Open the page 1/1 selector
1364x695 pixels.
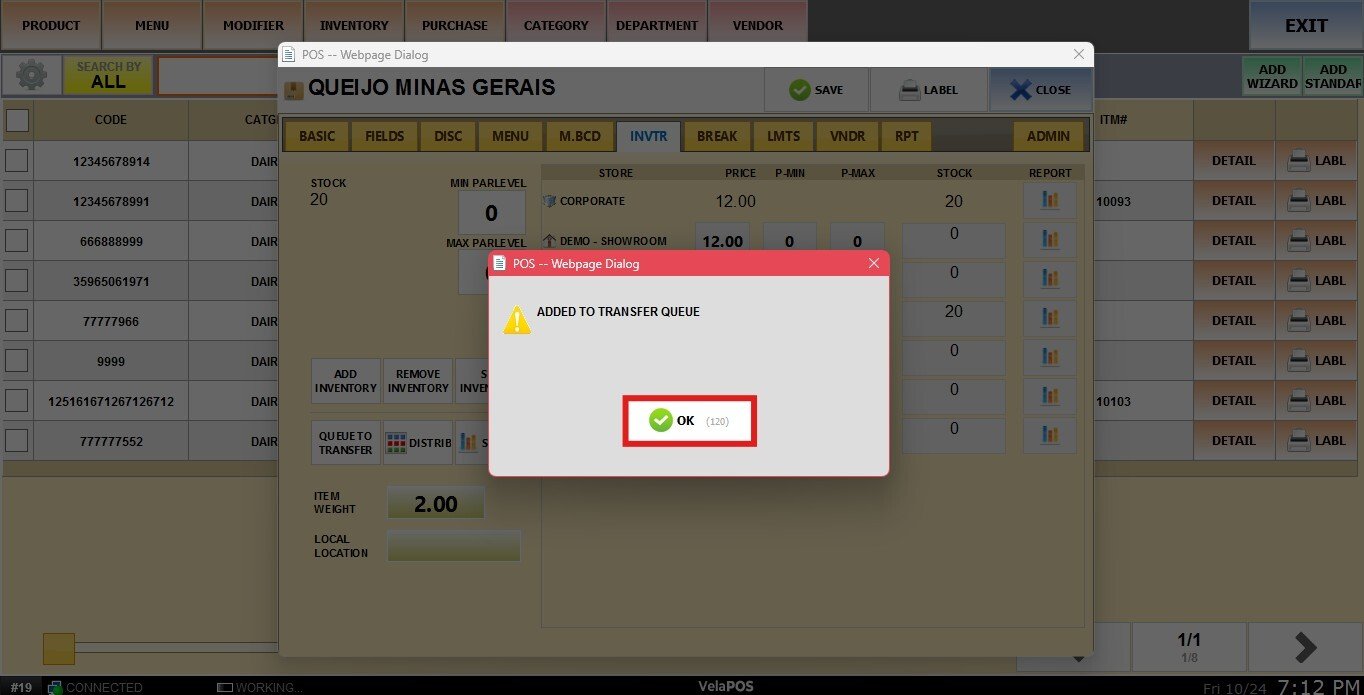1188,646
